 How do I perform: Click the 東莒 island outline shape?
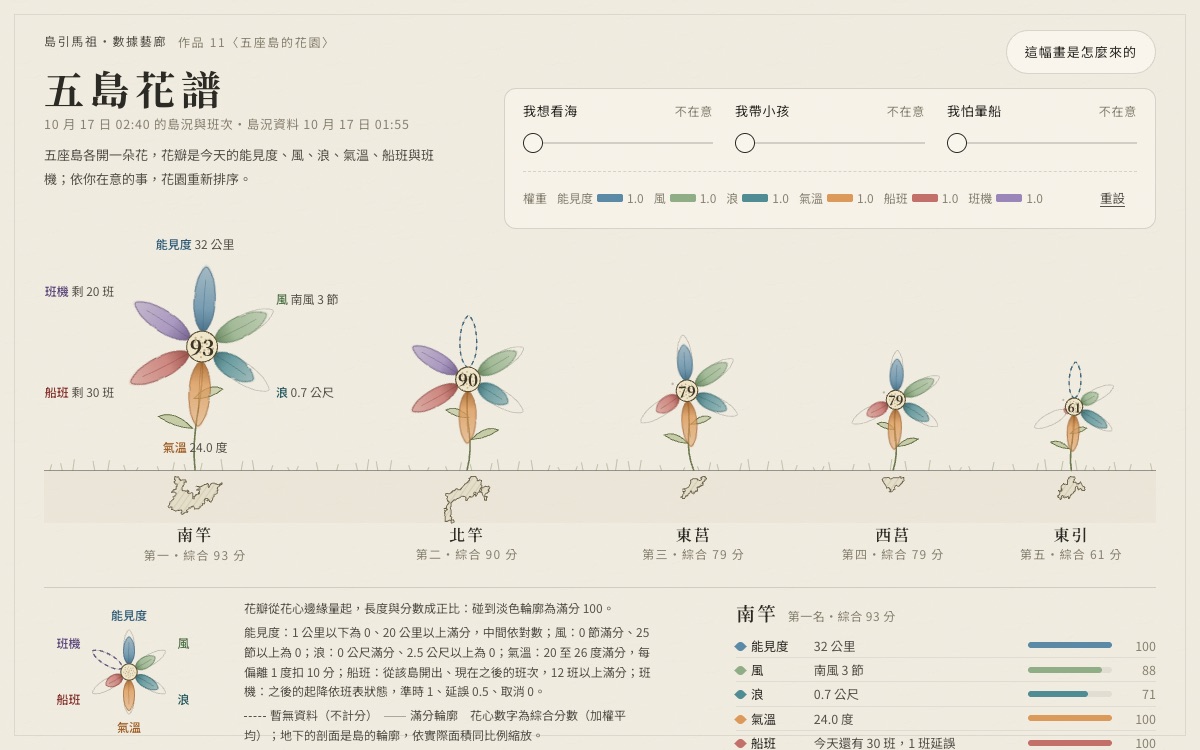coord(694,487)
